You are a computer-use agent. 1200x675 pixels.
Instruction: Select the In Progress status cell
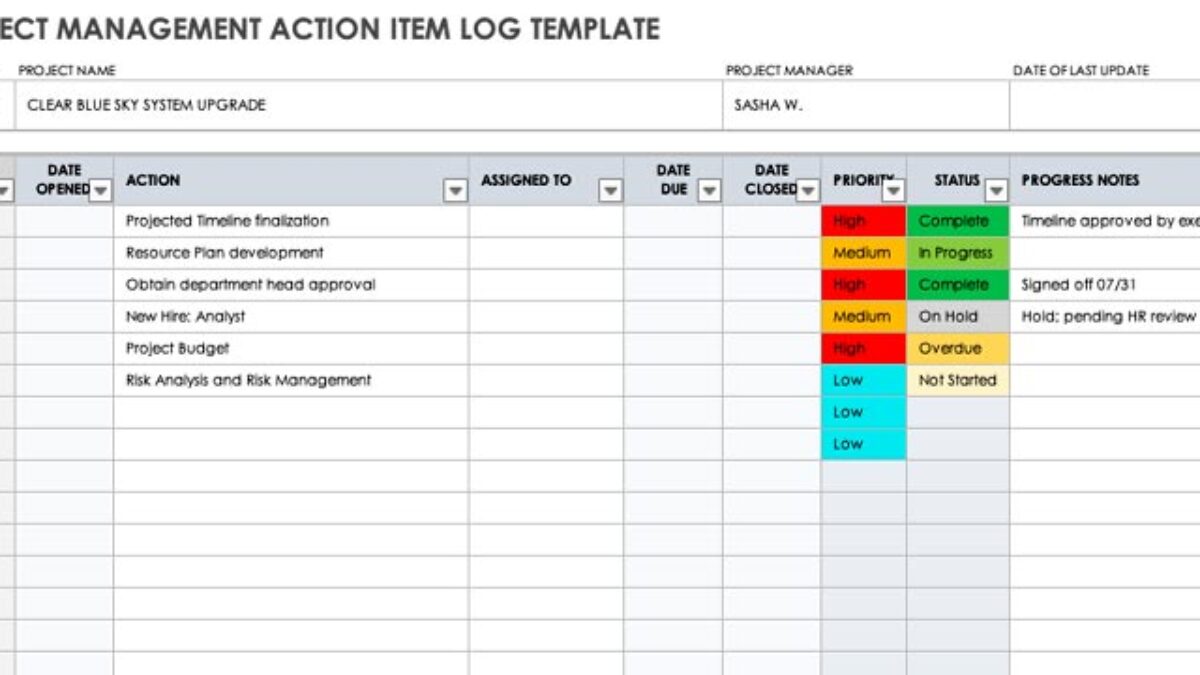957,253
